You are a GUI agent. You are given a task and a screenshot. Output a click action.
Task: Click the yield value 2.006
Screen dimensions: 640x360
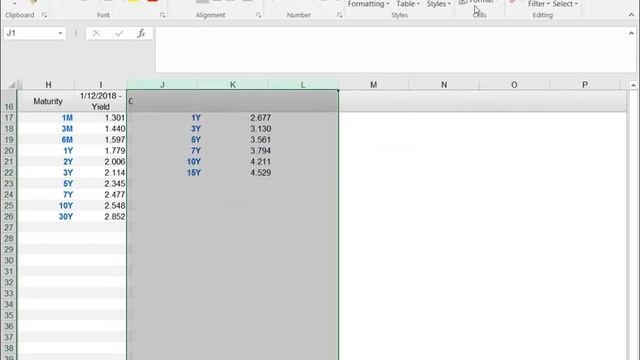pyautogui.click(x=100, y=162)
